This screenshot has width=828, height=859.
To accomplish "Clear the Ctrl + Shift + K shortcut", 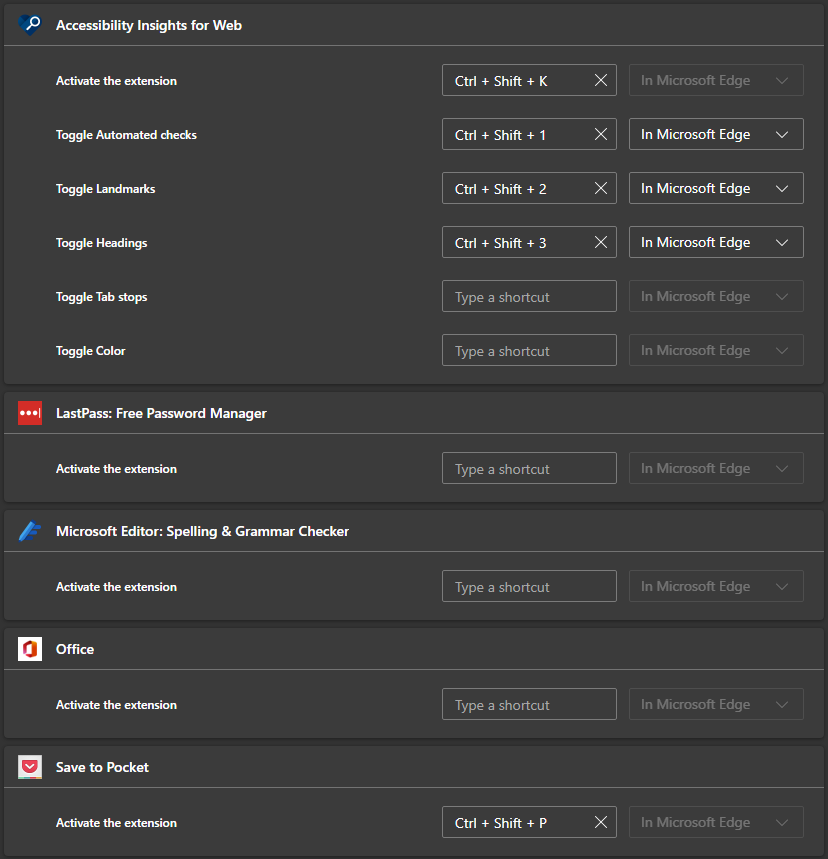I will point(601,81).
